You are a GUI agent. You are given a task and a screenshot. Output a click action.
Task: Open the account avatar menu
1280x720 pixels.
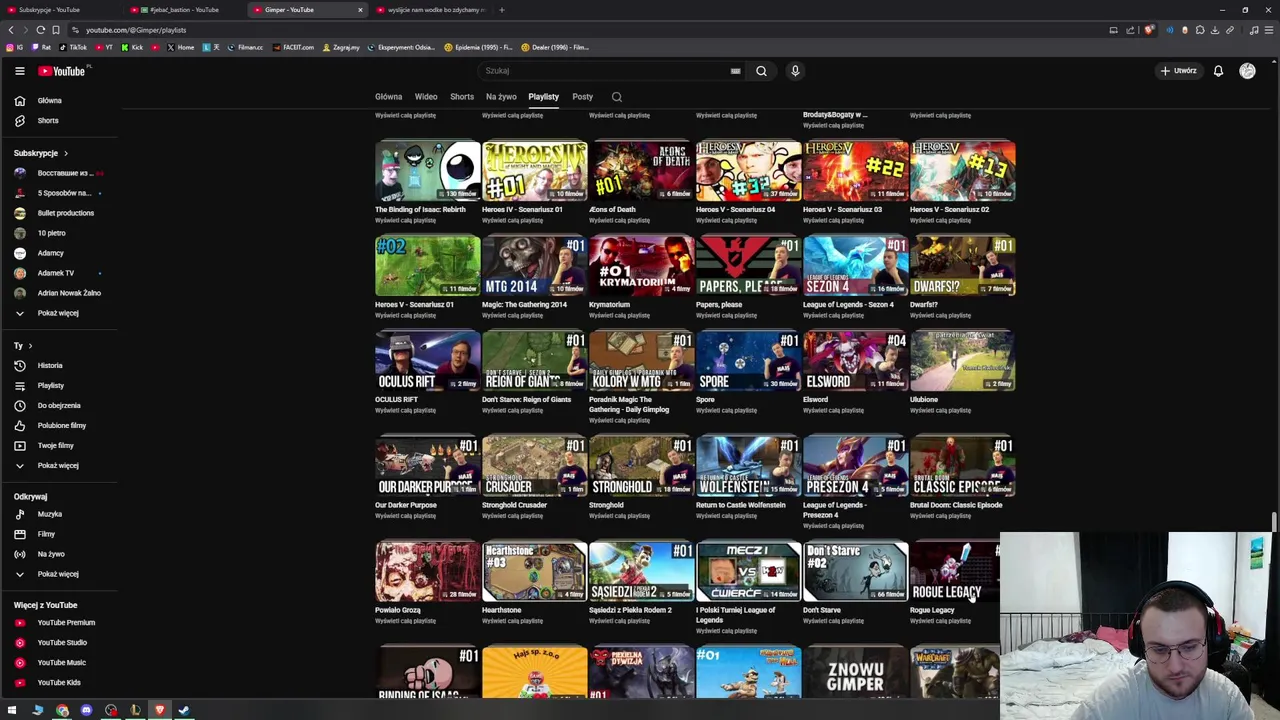point(1247,71)
